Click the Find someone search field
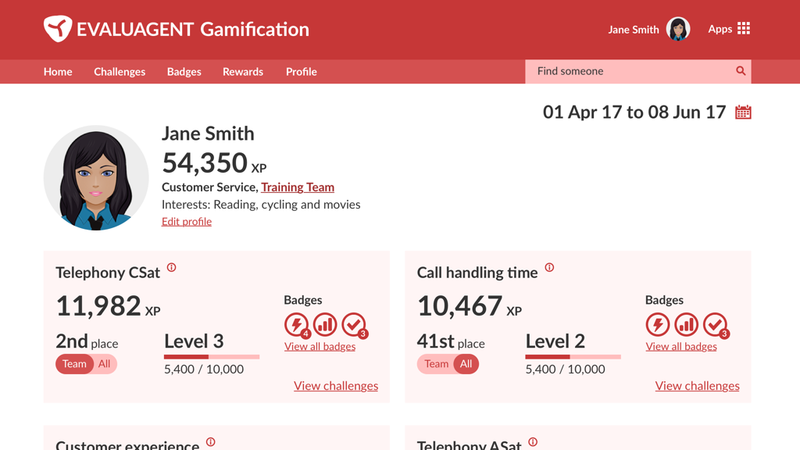The width and height of the screenshot is (800, 450). pos(638,71)
